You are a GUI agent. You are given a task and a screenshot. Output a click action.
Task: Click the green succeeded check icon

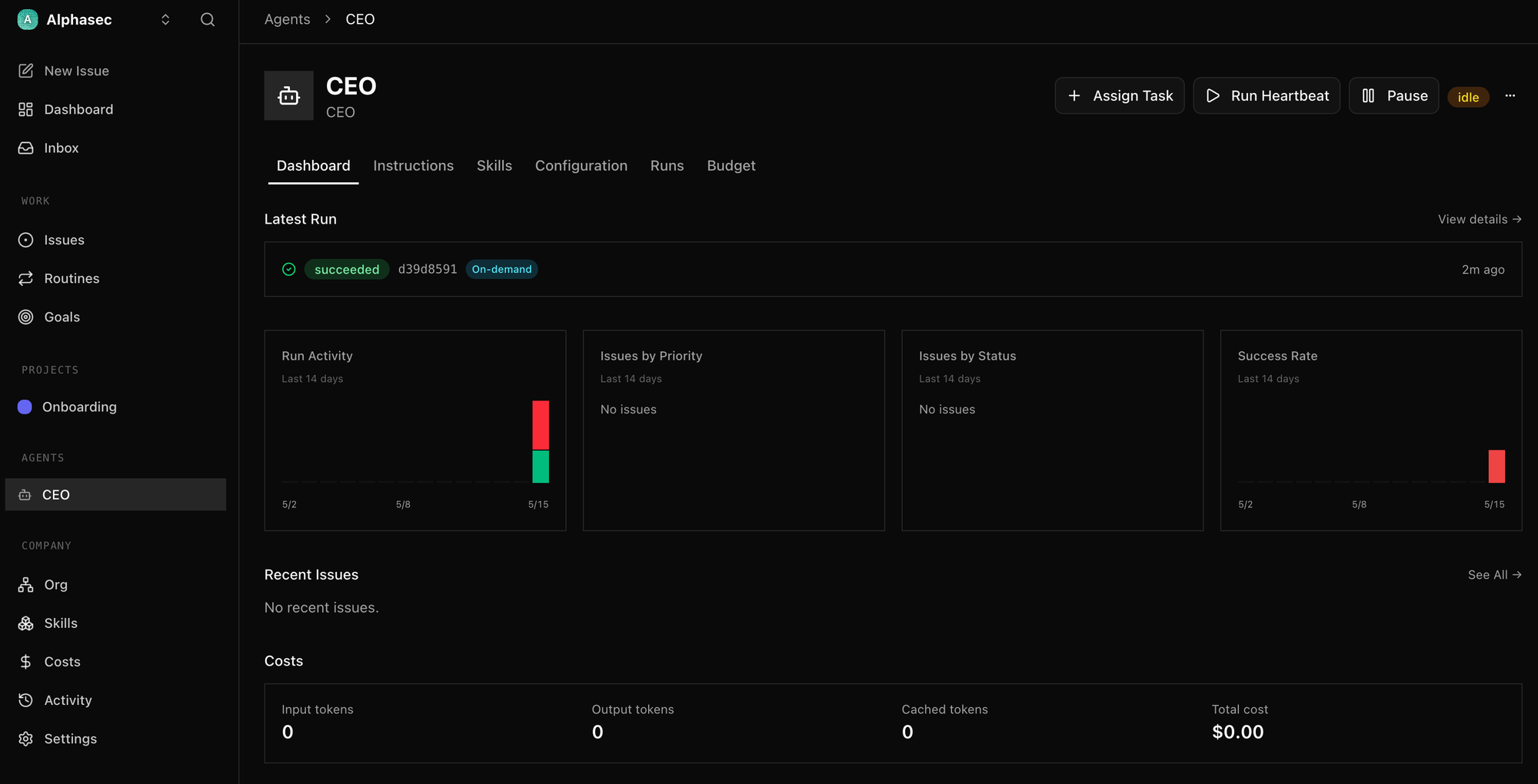(x=289, y=269)
